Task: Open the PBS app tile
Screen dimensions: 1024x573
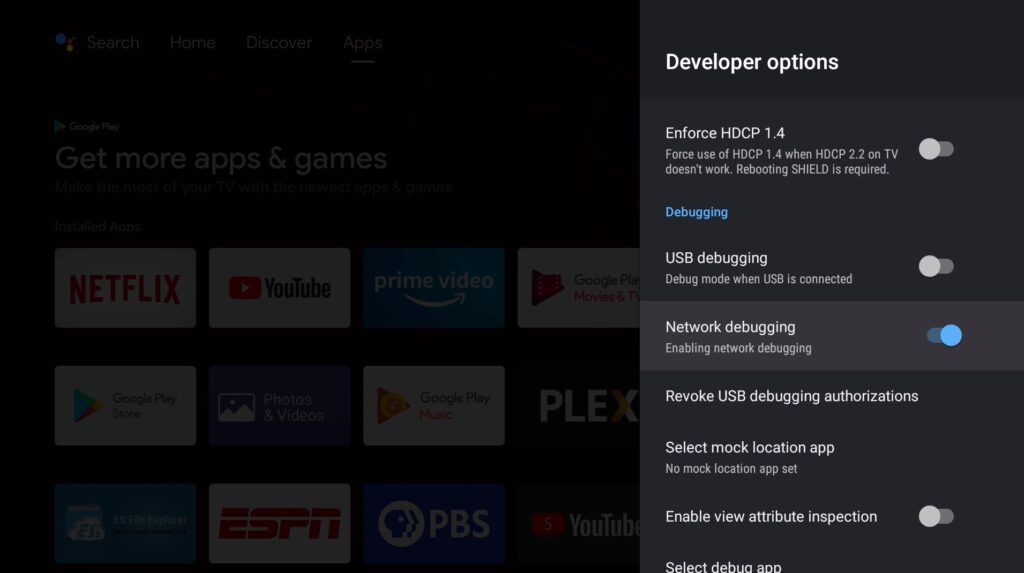Action: tap(434, 523)
